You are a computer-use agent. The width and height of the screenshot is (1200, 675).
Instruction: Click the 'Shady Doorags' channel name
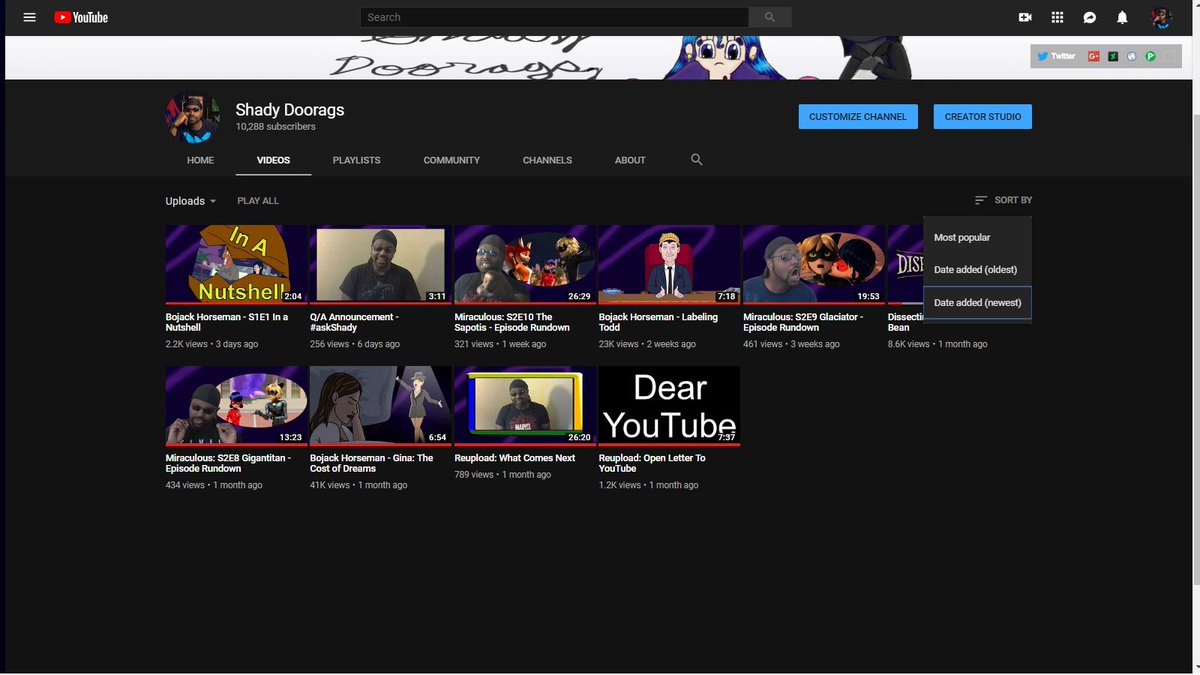(290, 110)
